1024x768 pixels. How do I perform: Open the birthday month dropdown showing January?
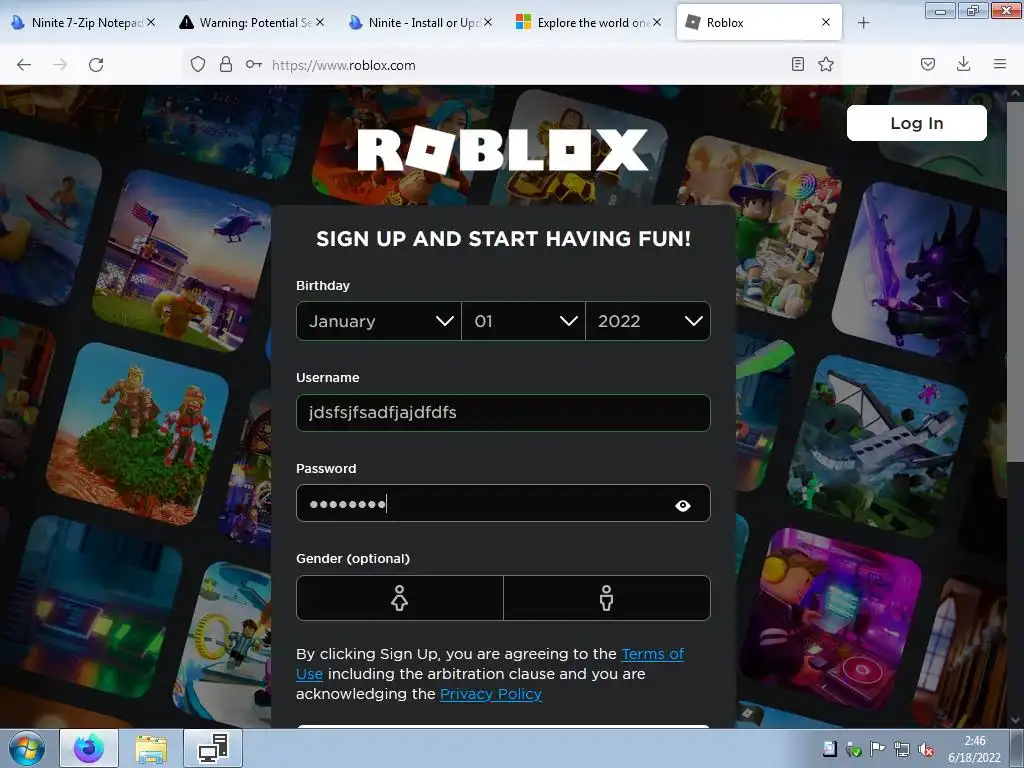[379, 321]
